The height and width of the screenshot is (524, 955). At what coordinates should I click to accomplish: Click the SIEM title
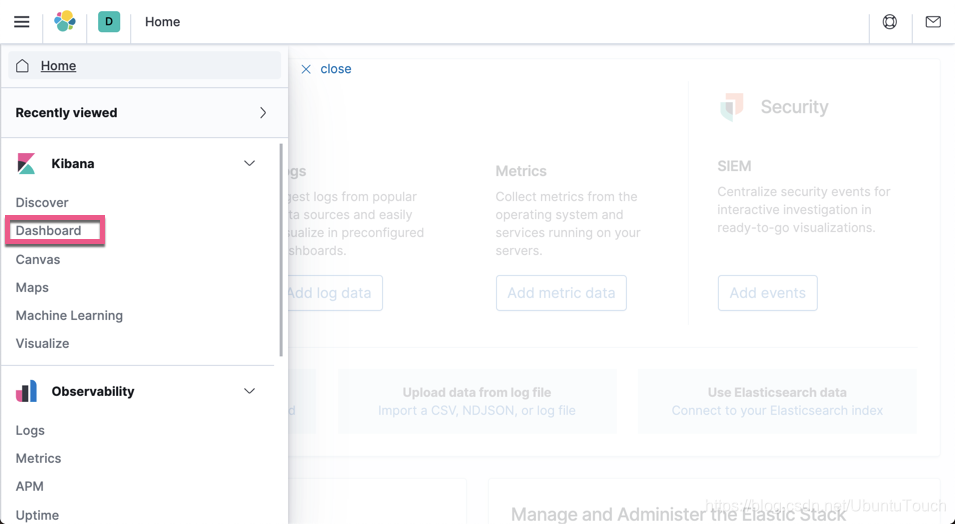pos(734,166)
